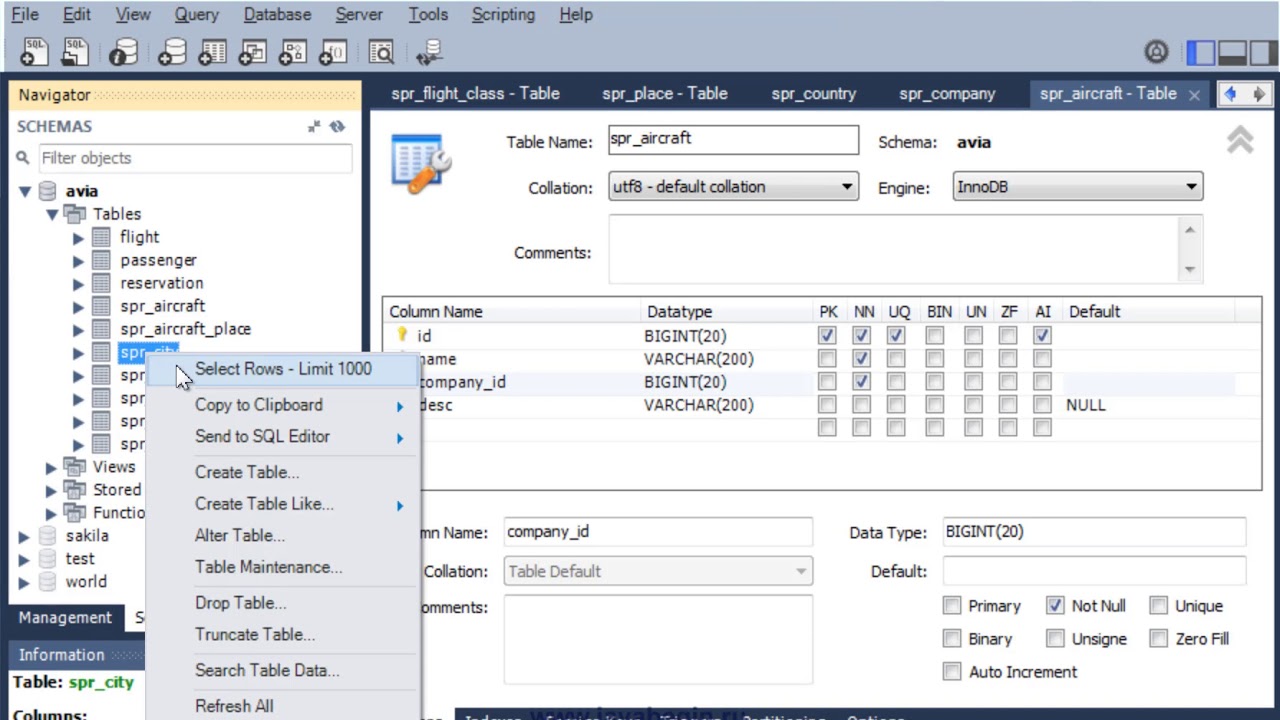Toggle the bottom output panel icon
This screenshot has width=1280, height=720.
coord(1232,52)
